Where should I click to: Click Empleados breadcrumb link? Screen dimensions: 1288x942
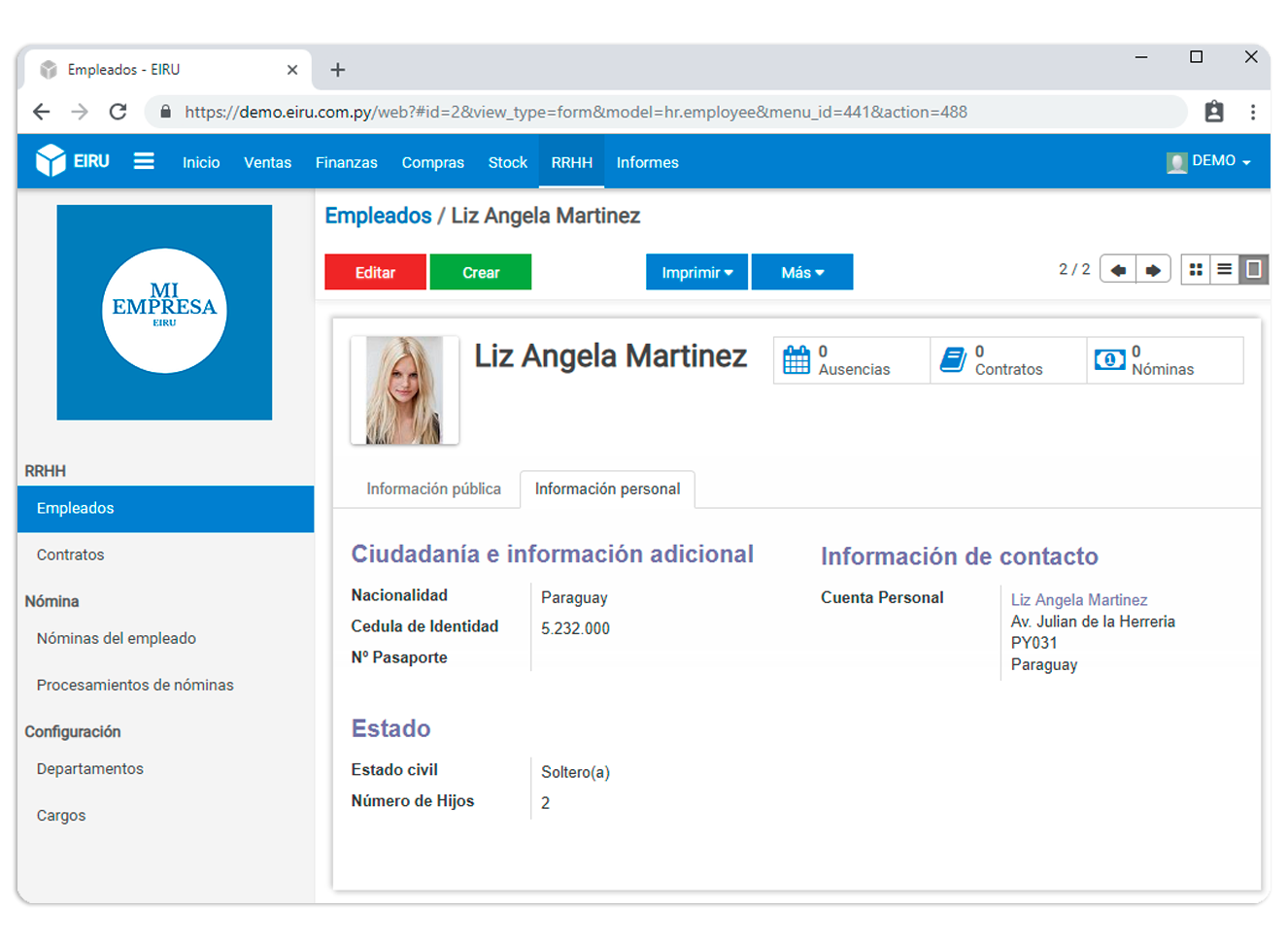point(378,216)
